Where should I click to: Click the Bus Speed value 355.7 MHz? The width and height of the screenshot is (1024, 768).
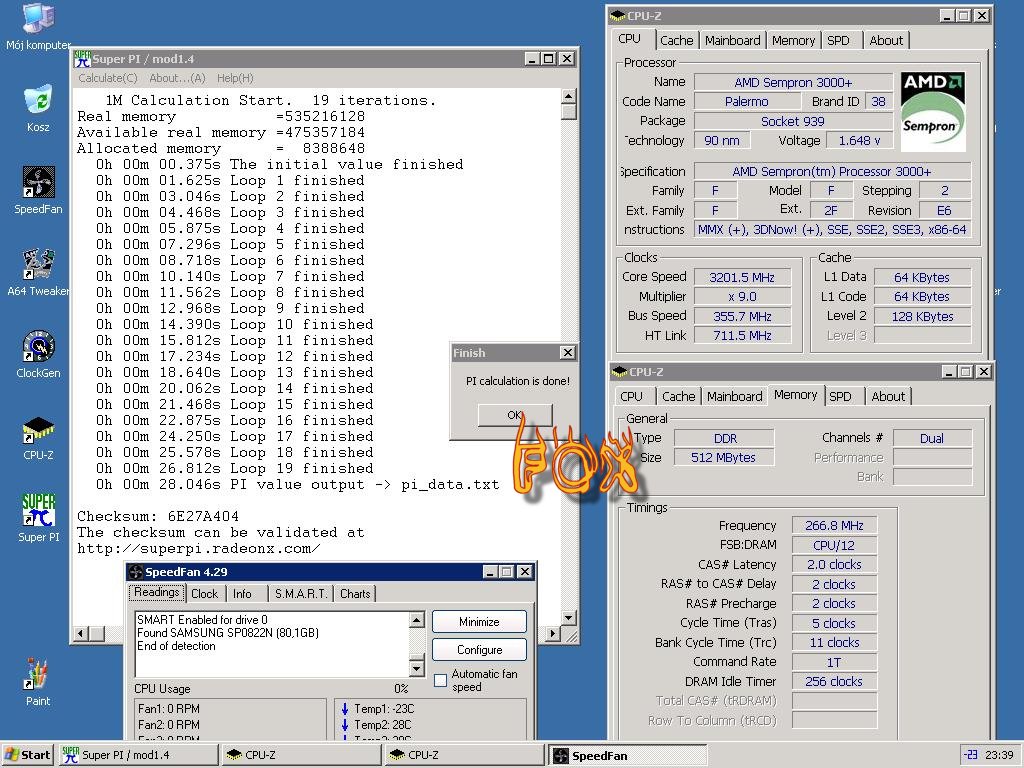click(x=742, y=316)
